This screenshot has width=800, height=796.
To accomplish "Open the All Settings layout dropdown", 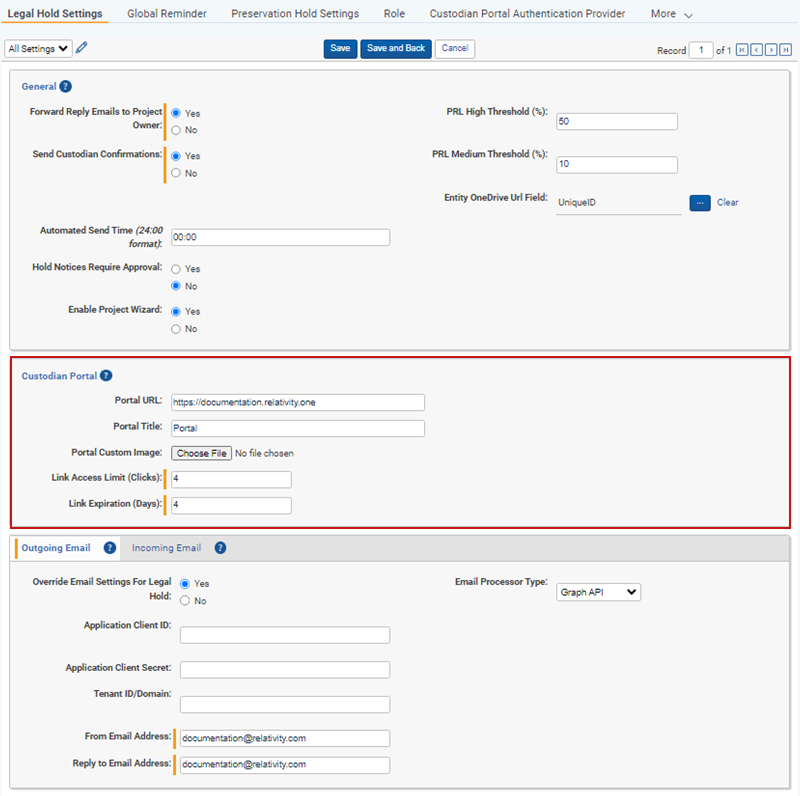I will [38, 48].
